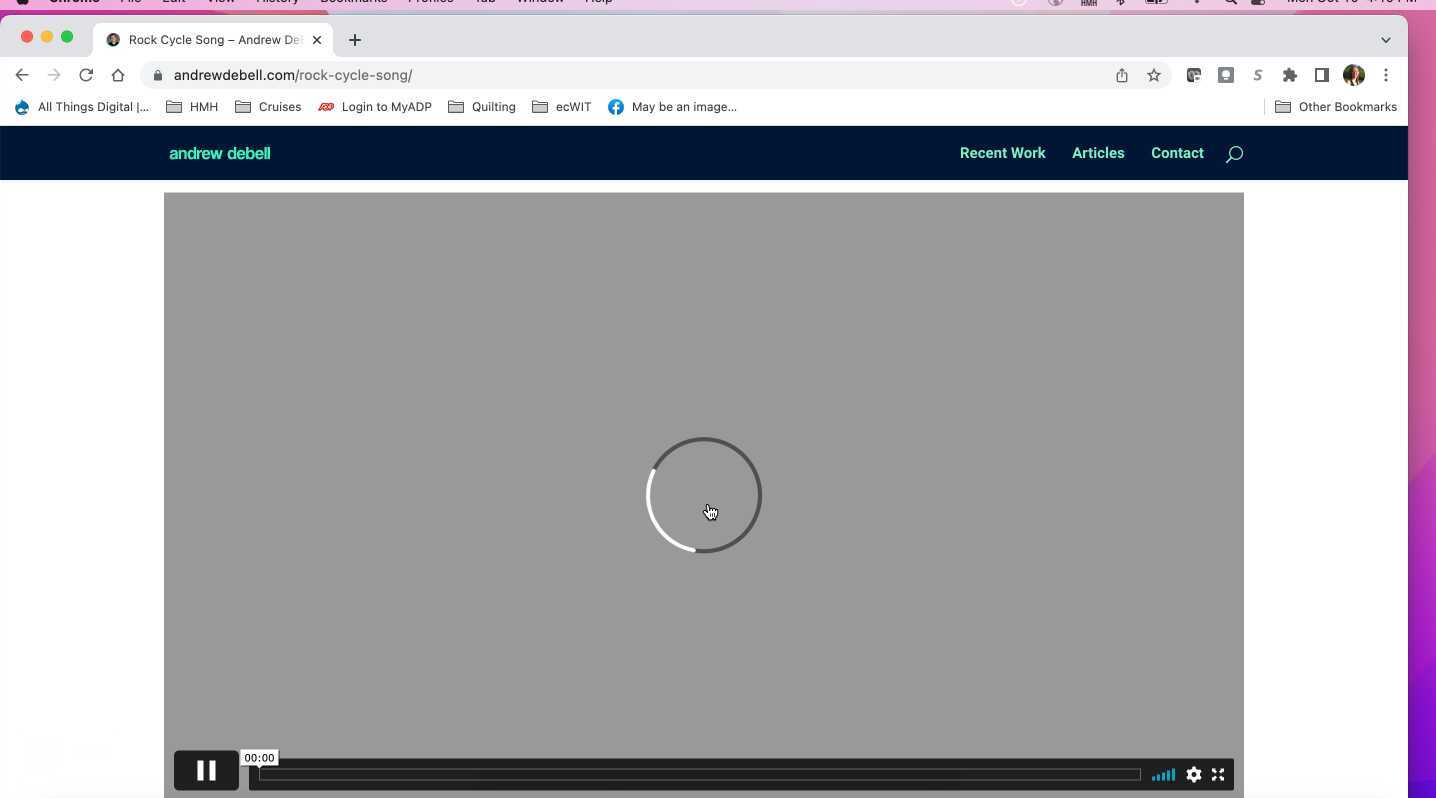The height and width of the screenshot is (798, 1436).
Task: Expand the ecWIT bookmarks folder
Action: point(562,107)
